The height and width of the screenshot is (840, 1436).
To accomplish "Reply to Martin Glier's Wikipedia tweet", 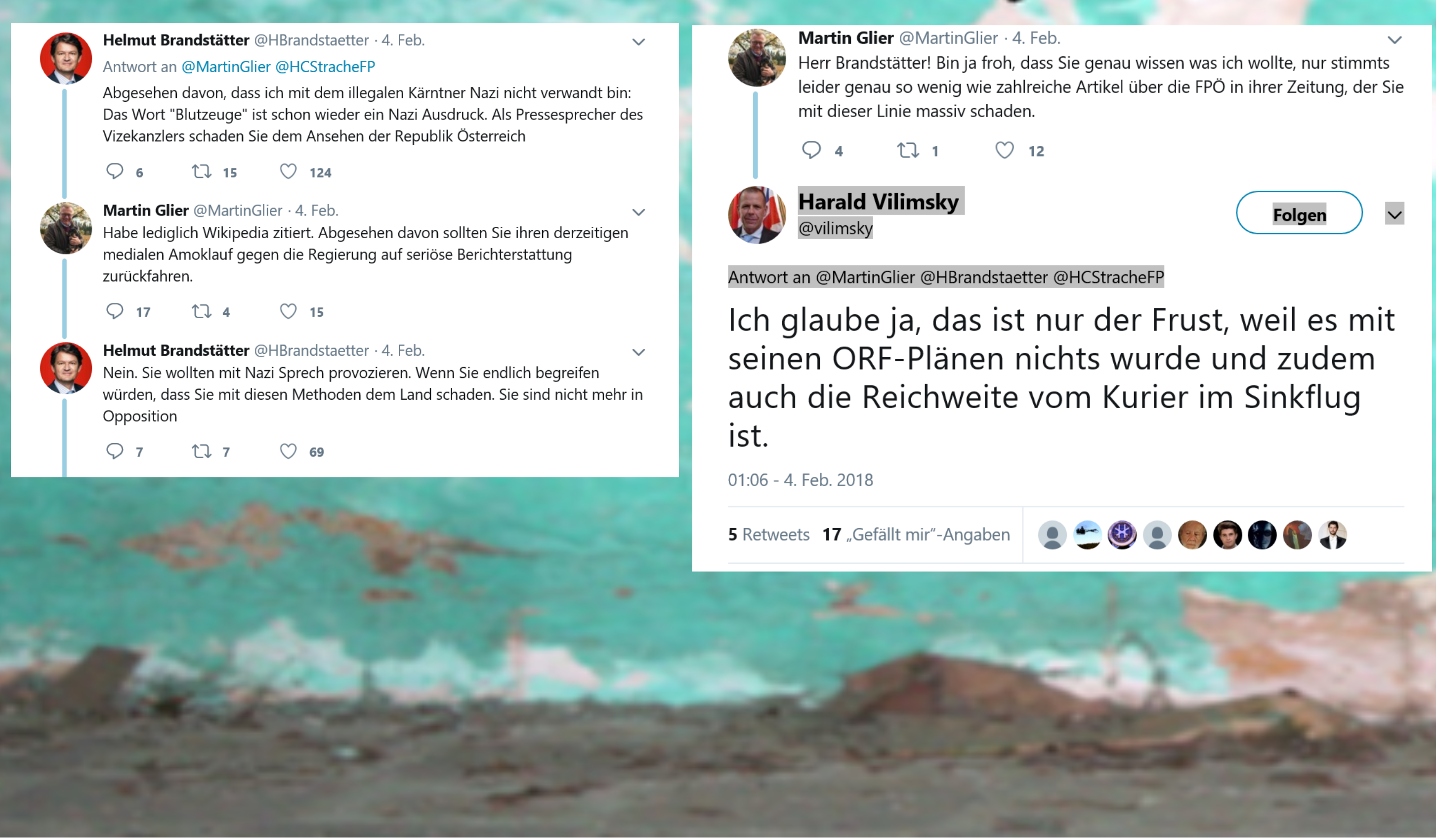I will click(115, 311).
